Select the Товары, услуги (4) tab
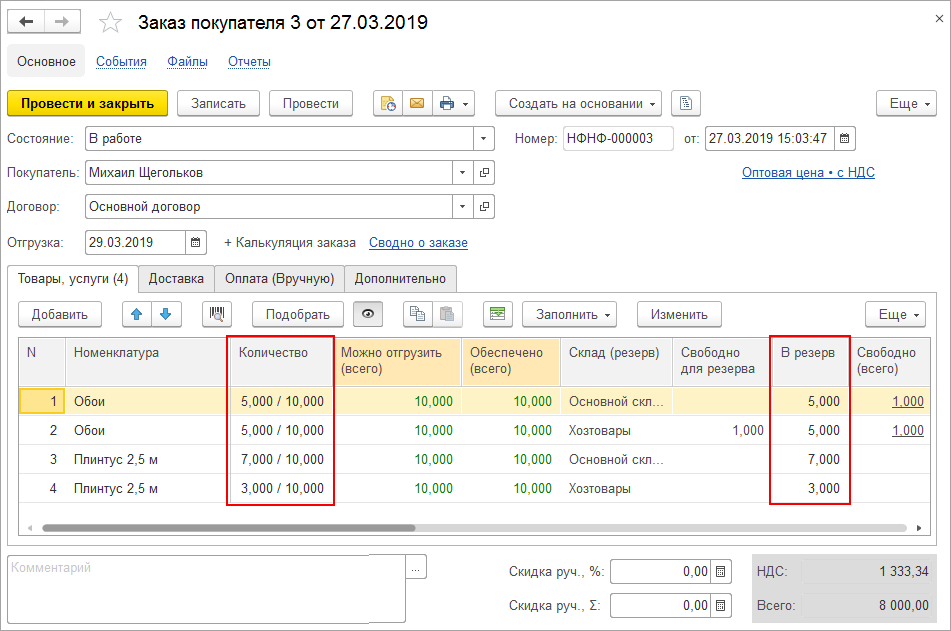Screen dimensions: 951x631 (73, 278)
